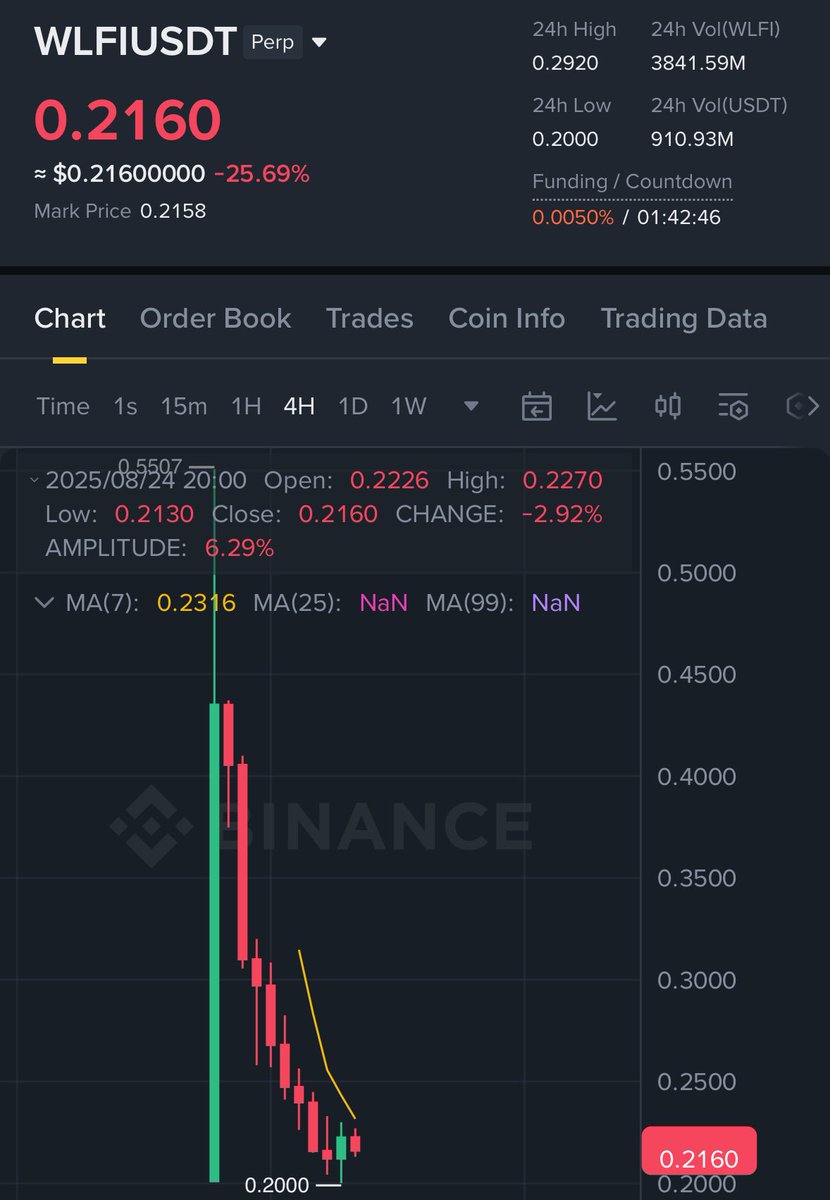
Task: Tap the Open 0.2226 value
Action: (x=389, y=480)
